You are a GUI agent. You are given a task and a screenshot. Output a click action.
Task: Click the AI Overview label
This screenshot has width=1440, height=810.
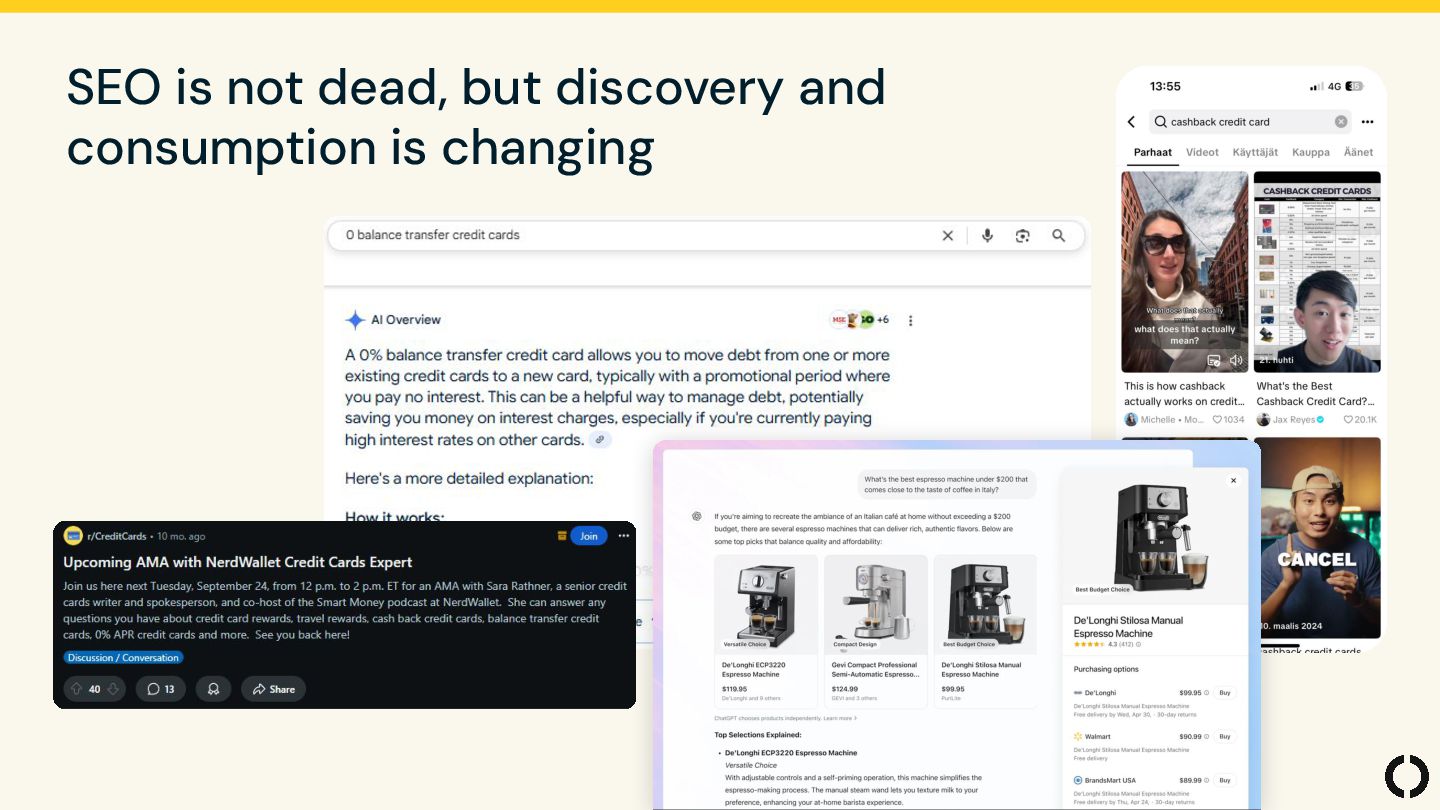(x=406, y=320)
